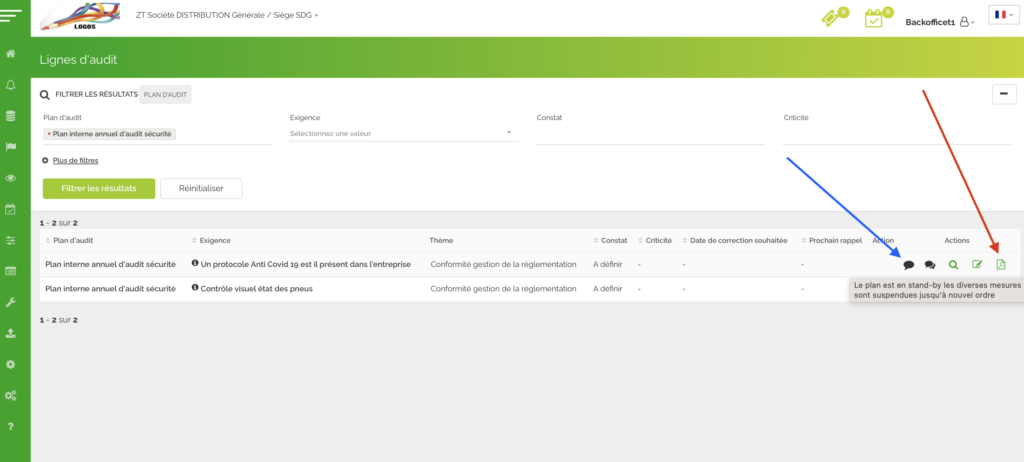Click the home icon in left sidebar

pyautogui.click(x=11, y=53)
